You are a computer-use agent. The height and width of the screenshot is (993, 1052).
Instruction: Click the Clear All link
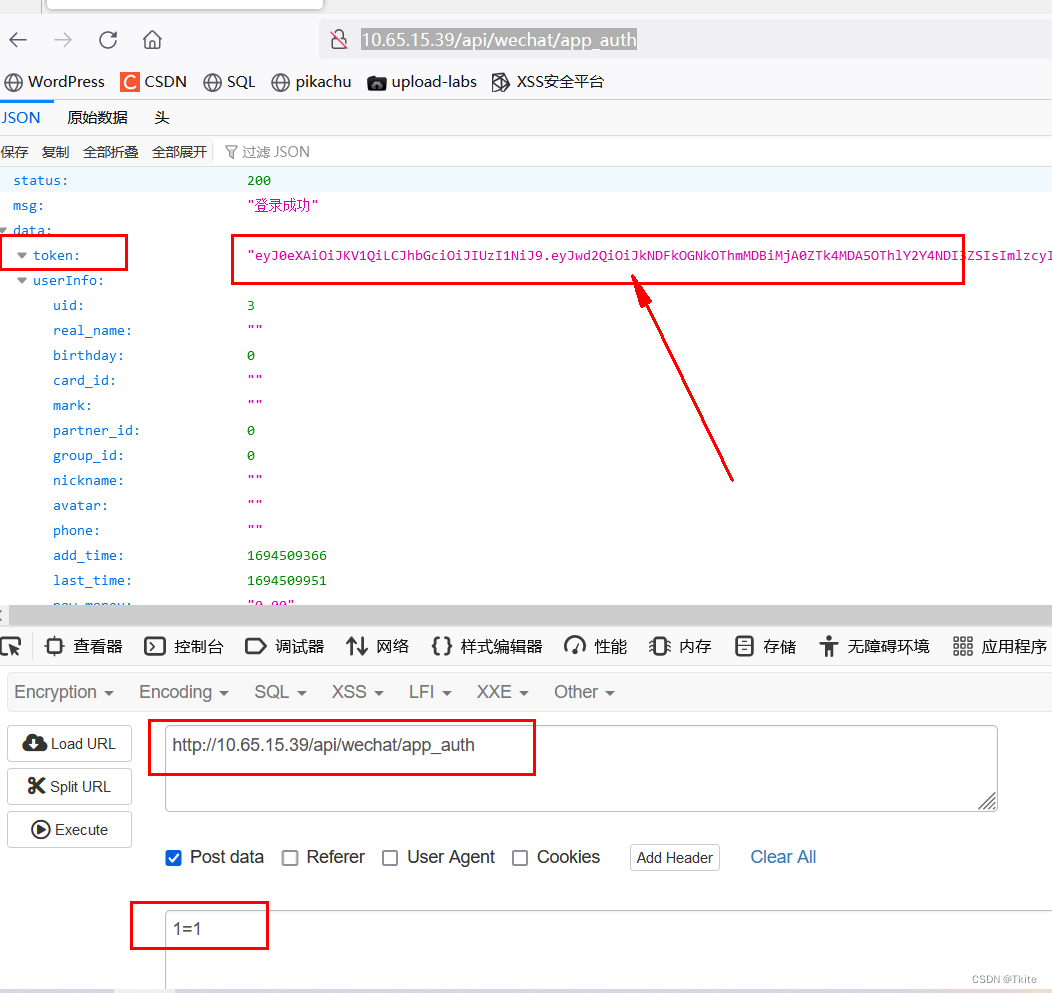(783, 857)
